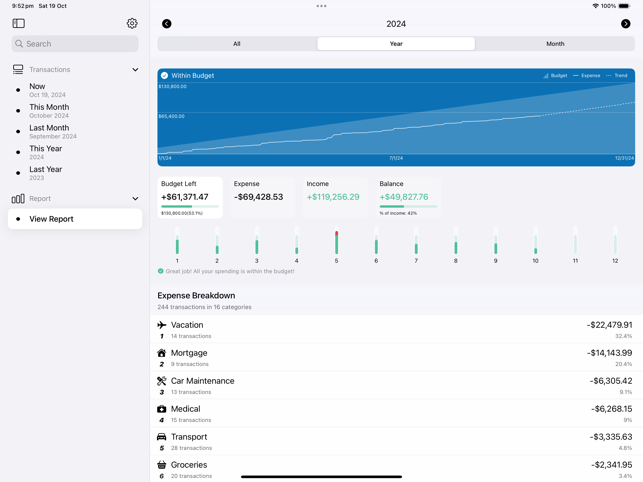Collapse the Report section chevron

pyautogui.click(x=135, y=199)
